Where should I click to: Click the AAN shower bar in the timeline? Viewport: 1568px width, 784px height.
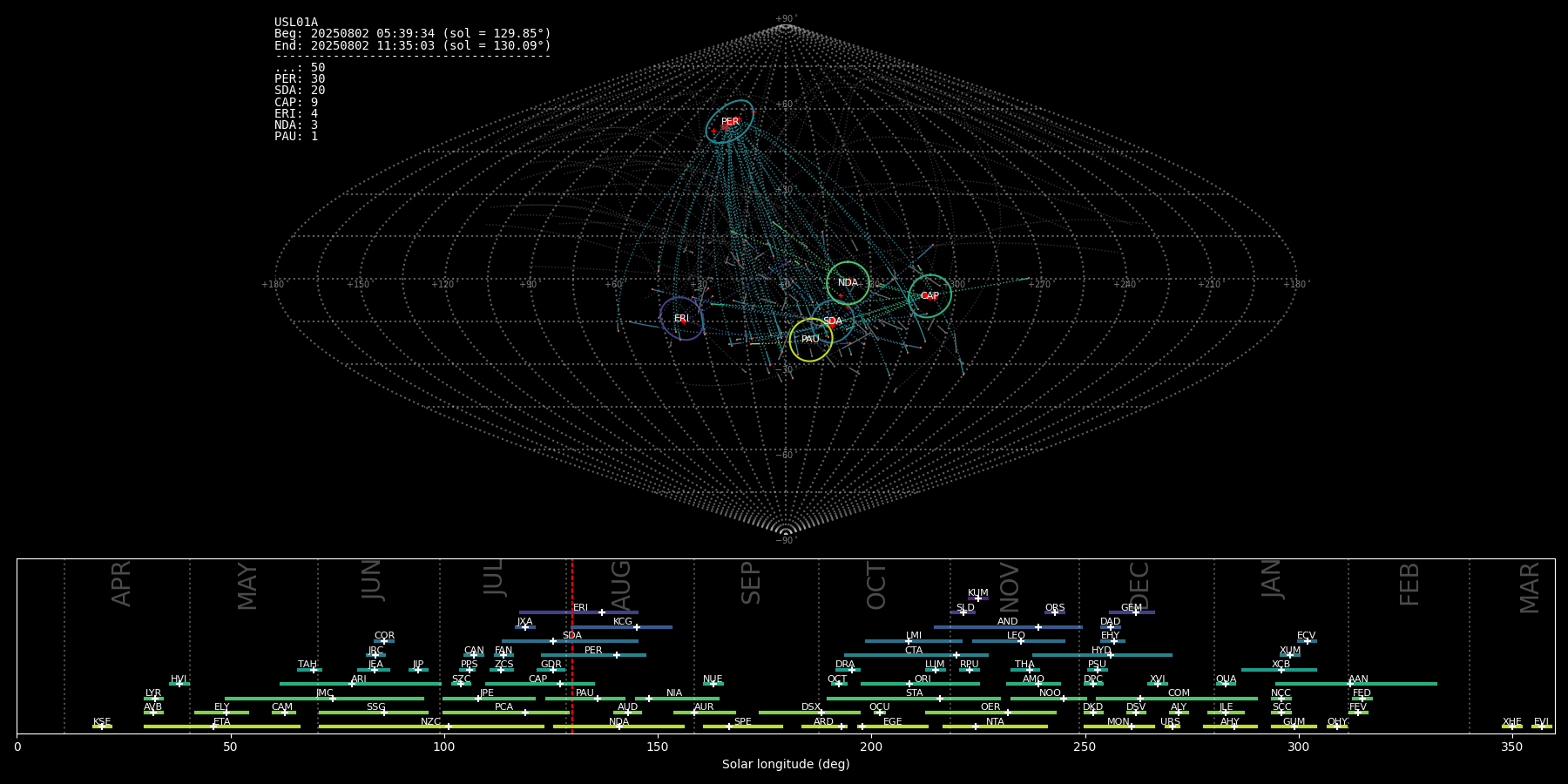[x=1356, y=684]
